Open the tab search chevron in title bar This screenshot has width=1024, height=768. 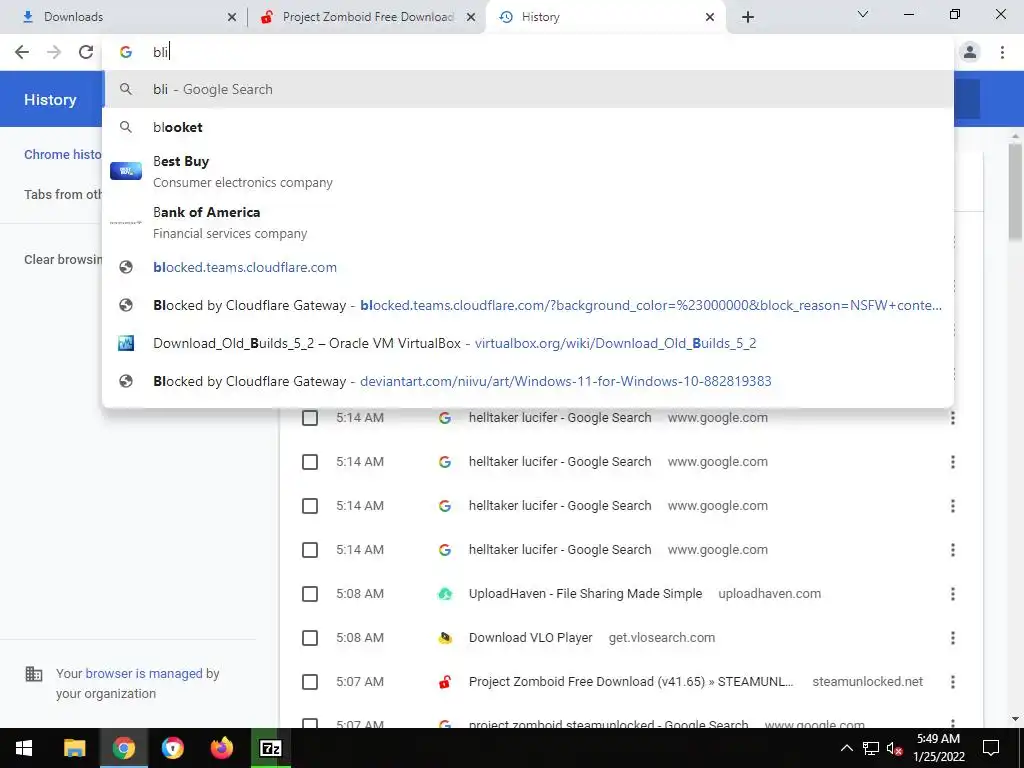tap(863, 14)
